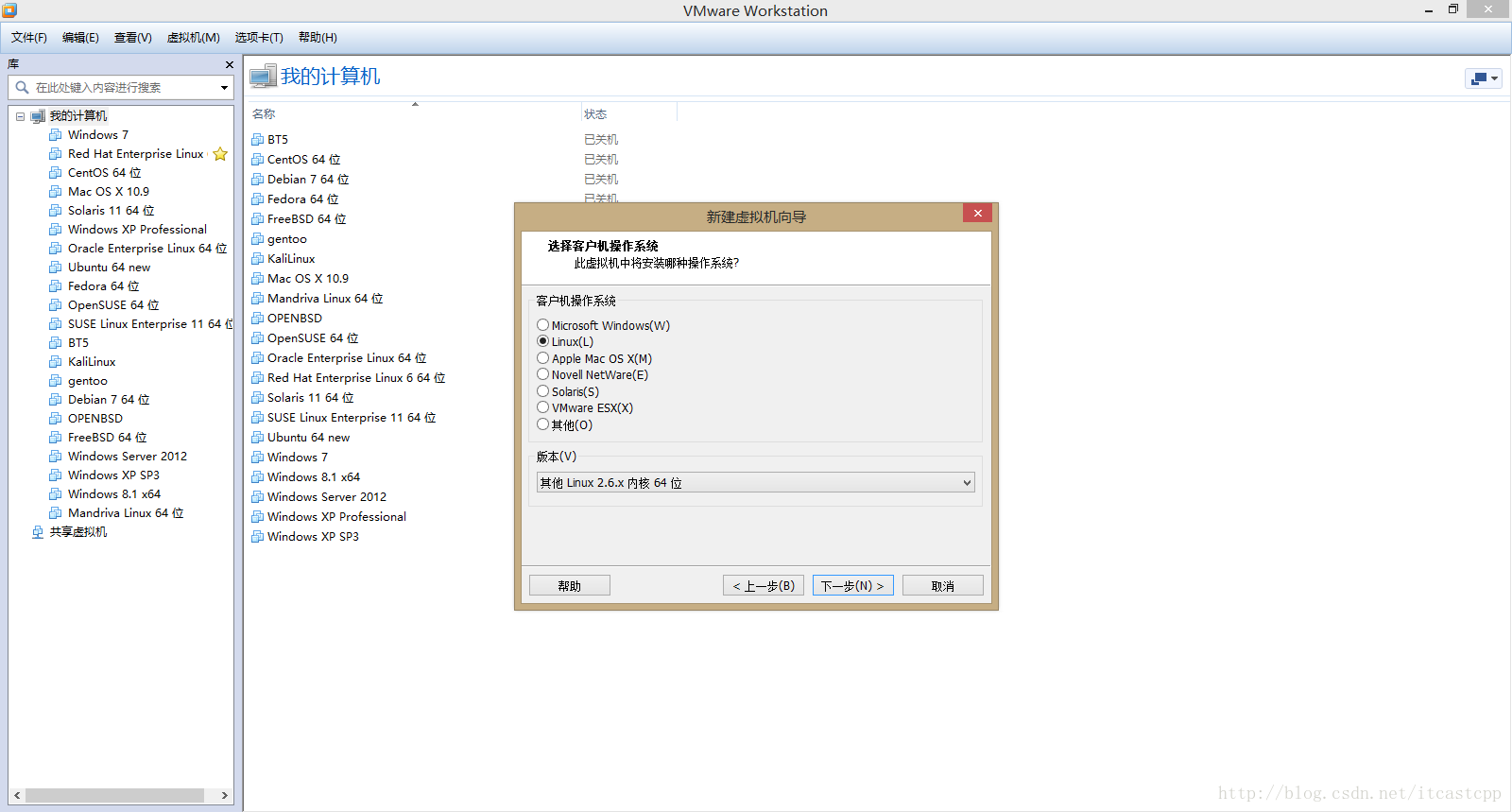Select KaliLinux in the main list

[x=291, y=259]
